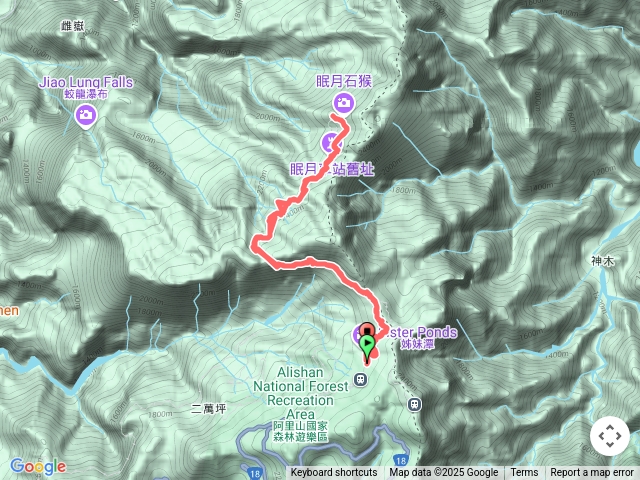
Task: Click the green start flag marker
Action: (367, 348)
